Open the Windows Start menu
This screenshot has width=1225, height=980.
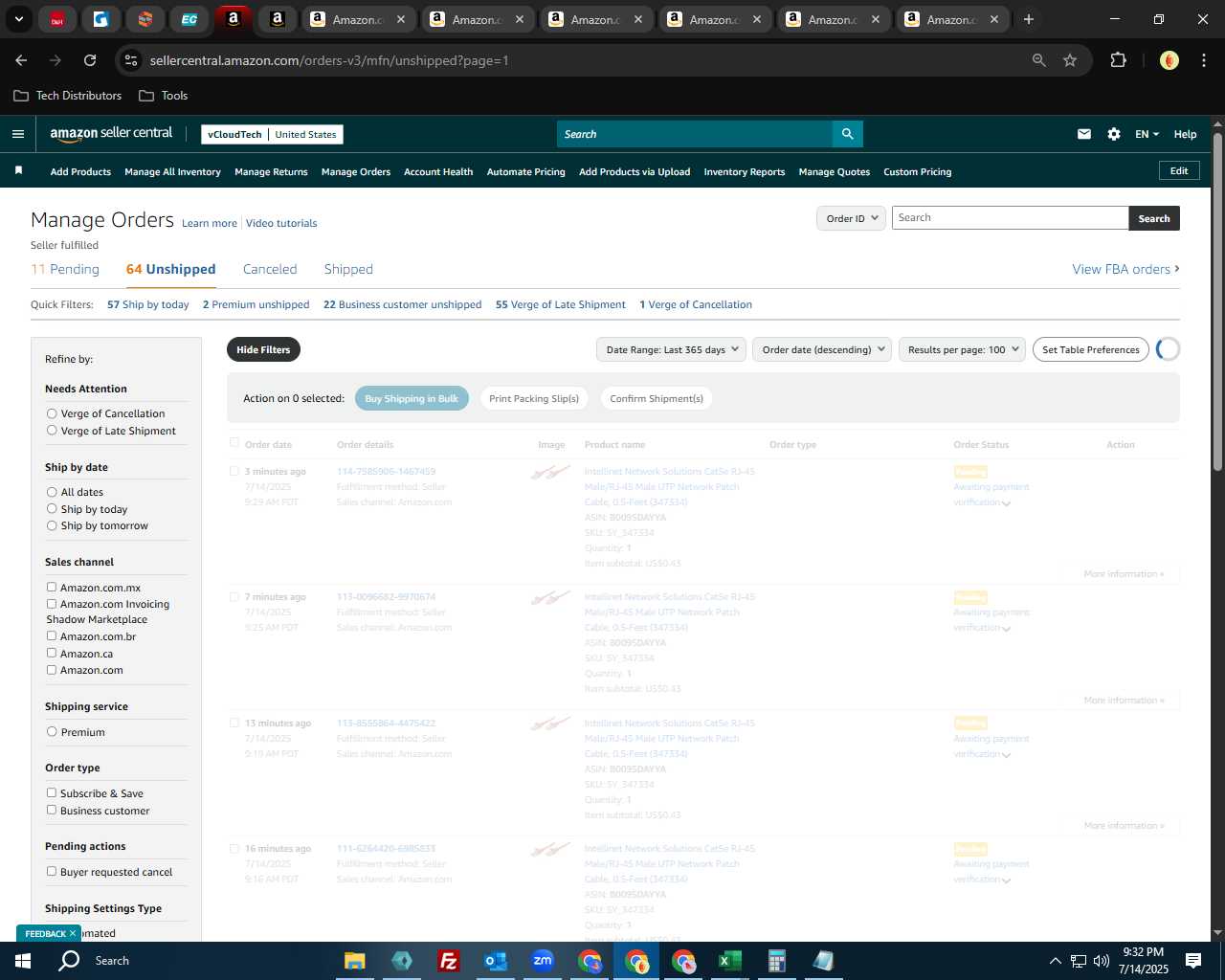(23, 960)
